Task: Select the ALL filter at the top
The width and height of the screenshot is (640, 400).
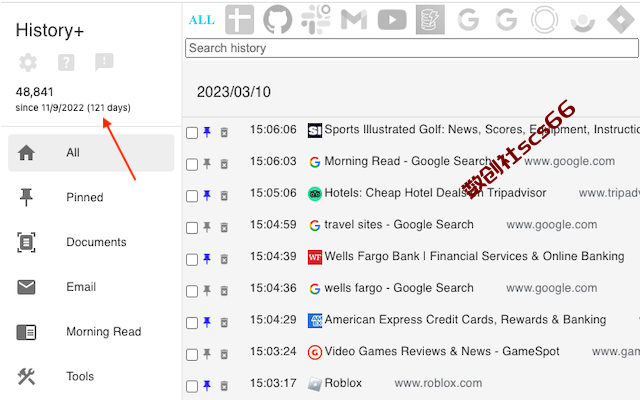Action: [202, 20]
